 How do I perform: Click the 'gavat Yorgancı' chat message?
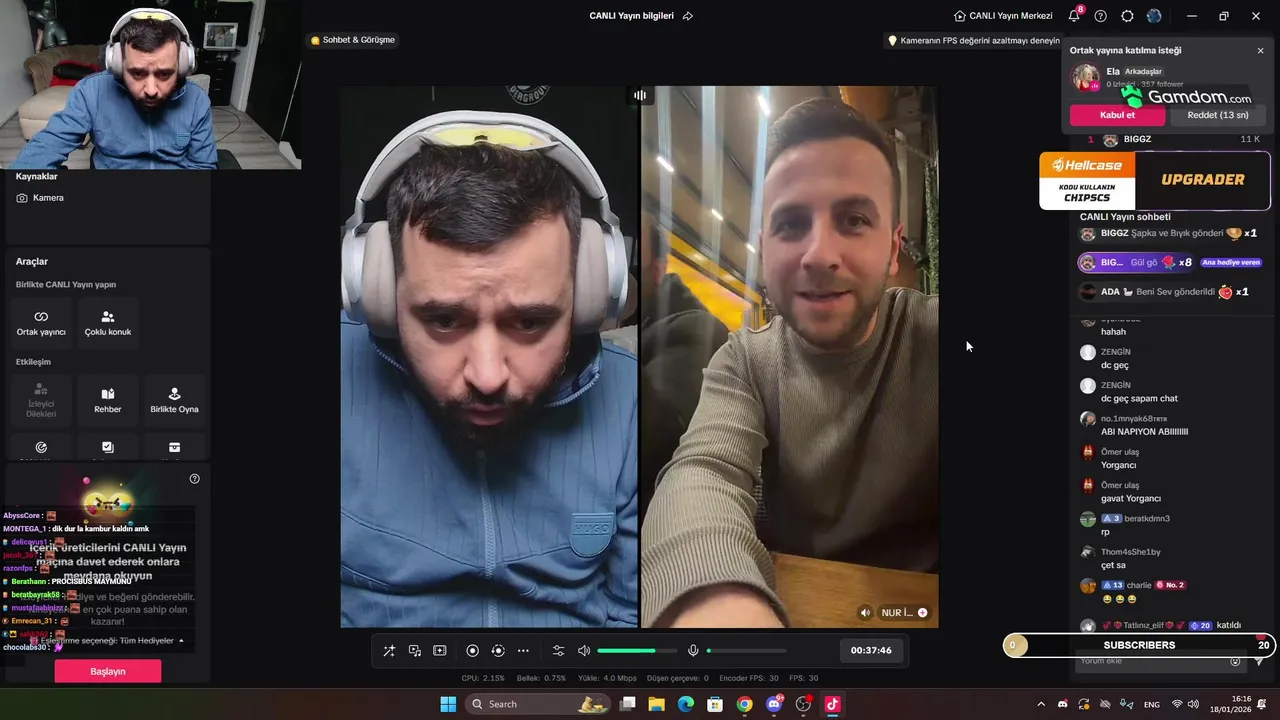(x=1131, y=498)
